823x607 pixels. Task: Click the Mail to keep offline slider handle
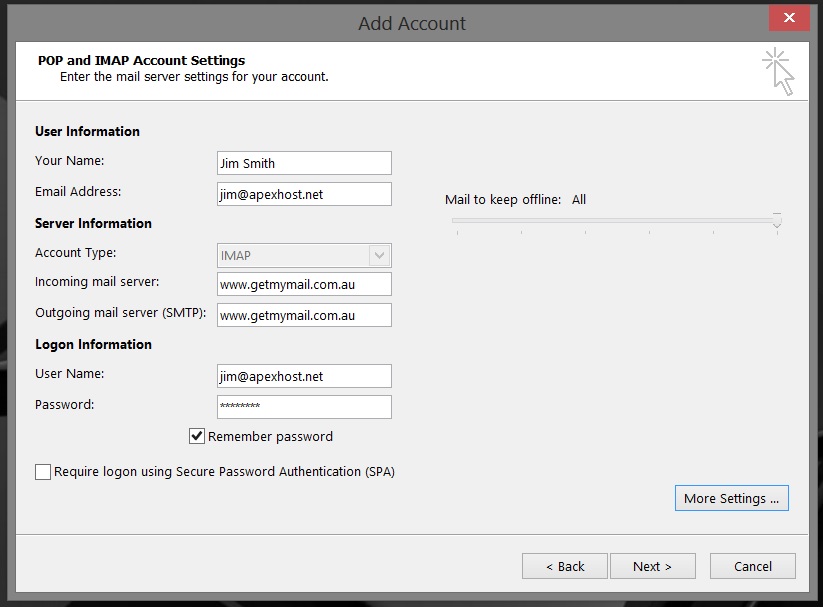click(x=777, y=221)
